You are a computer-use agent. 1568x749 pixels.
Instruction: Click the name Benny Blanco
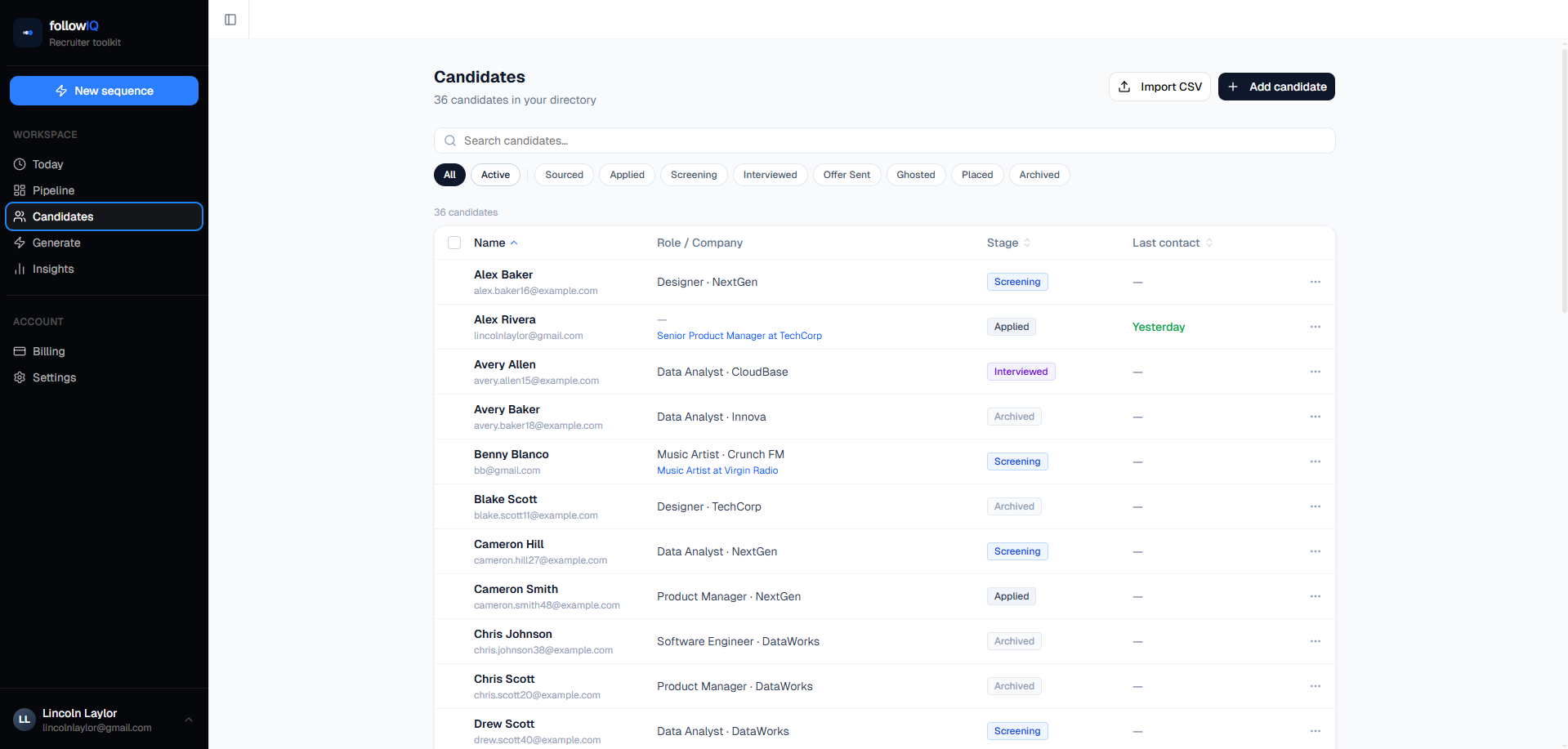coord(511,454)
